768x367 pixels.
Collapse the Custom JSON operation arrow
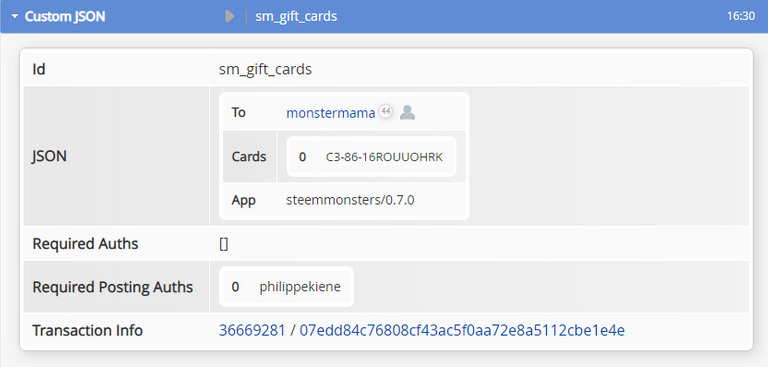click(15, 17)
